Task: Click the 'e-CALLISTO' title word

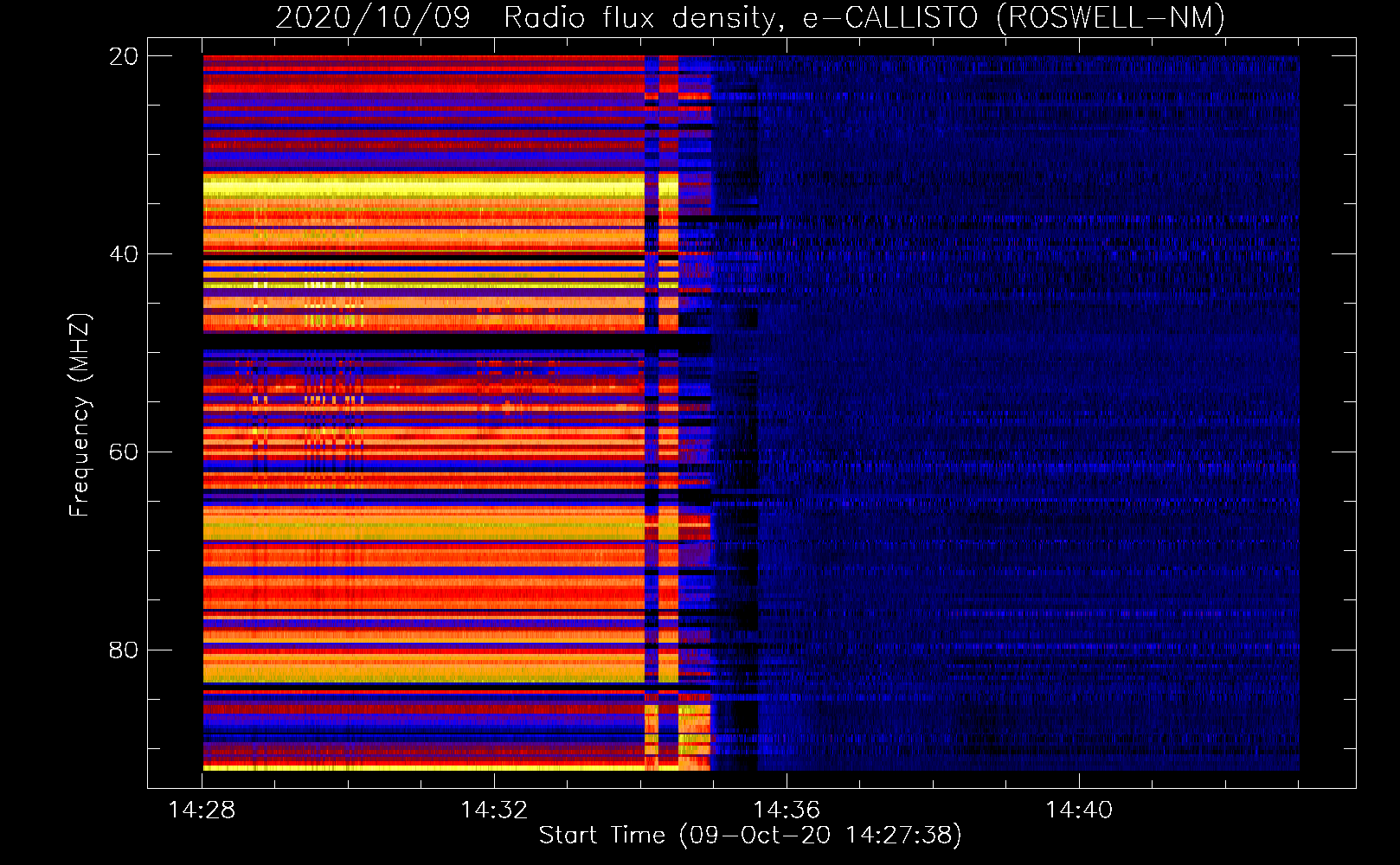Action: tap(890, 17)
